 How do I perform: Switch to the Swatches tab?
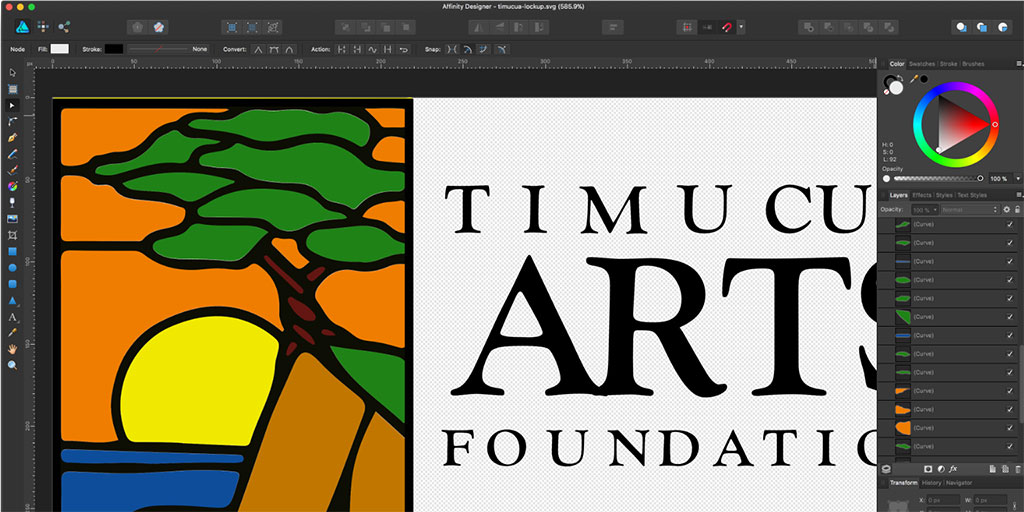(x=921, y=64)
